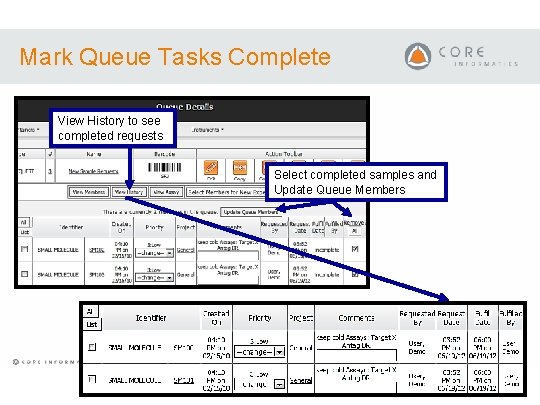Click the barcode image in the Barcode column
The height and width of the screenshot is (405, 540).
point(165,167)
